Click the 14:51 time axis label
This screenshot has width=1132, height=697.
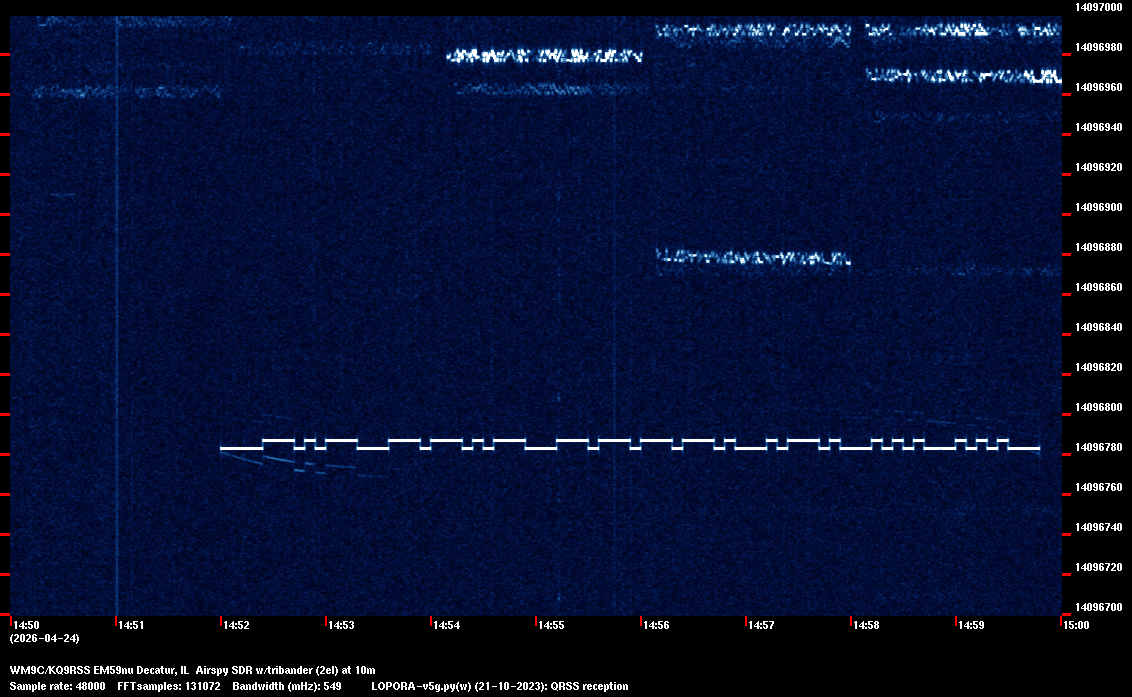click(132, 625)
